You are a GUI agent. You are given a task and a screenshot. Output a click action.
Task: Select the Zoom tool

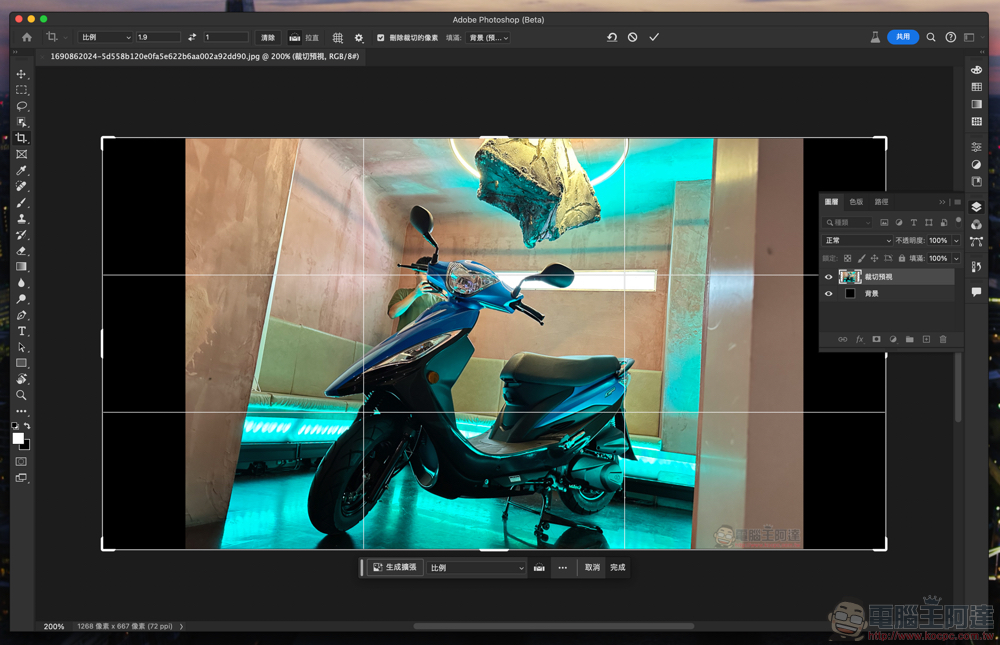[21, 395]
